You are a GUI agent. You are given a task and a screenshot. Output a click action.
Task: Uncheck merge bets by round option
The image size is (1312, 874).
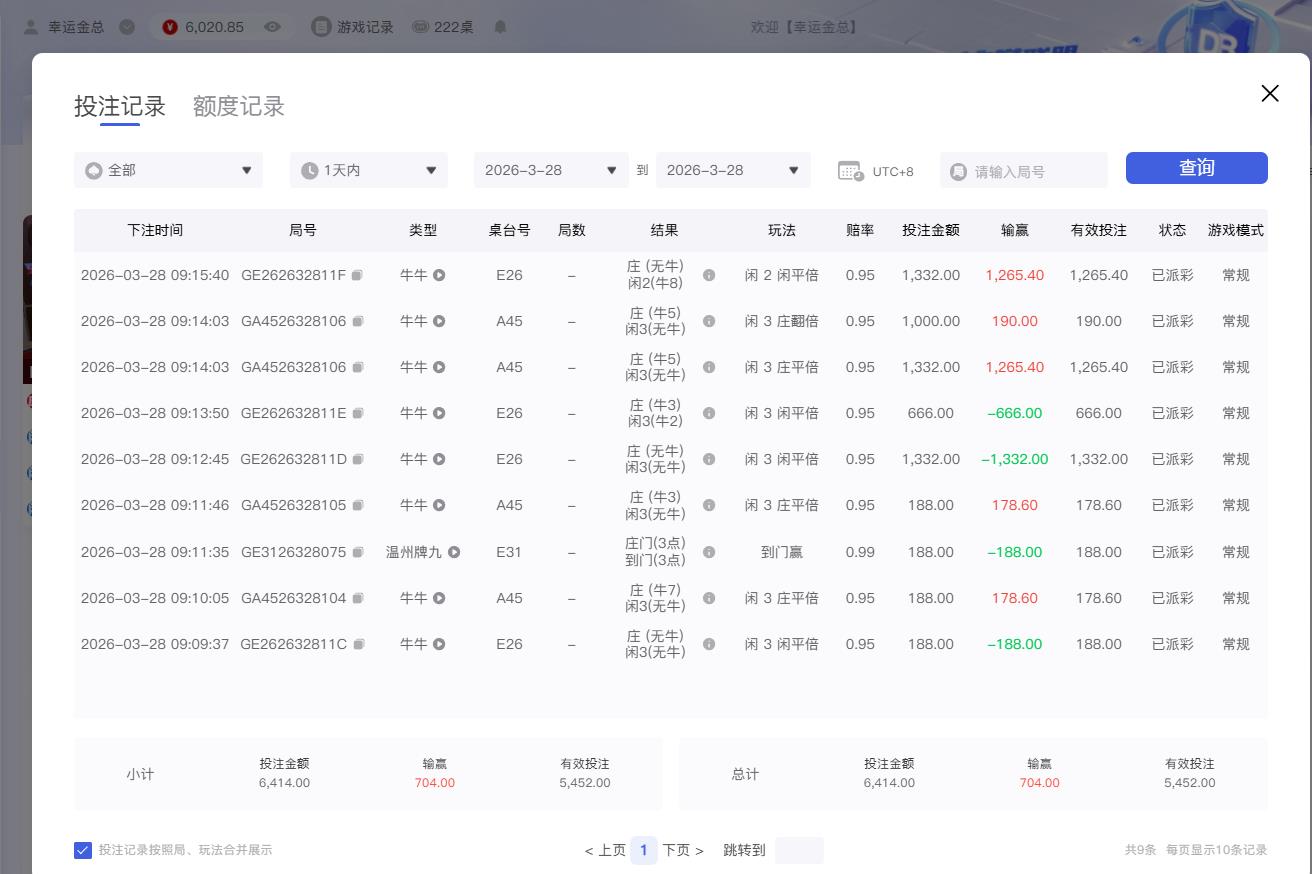(83, 850)
